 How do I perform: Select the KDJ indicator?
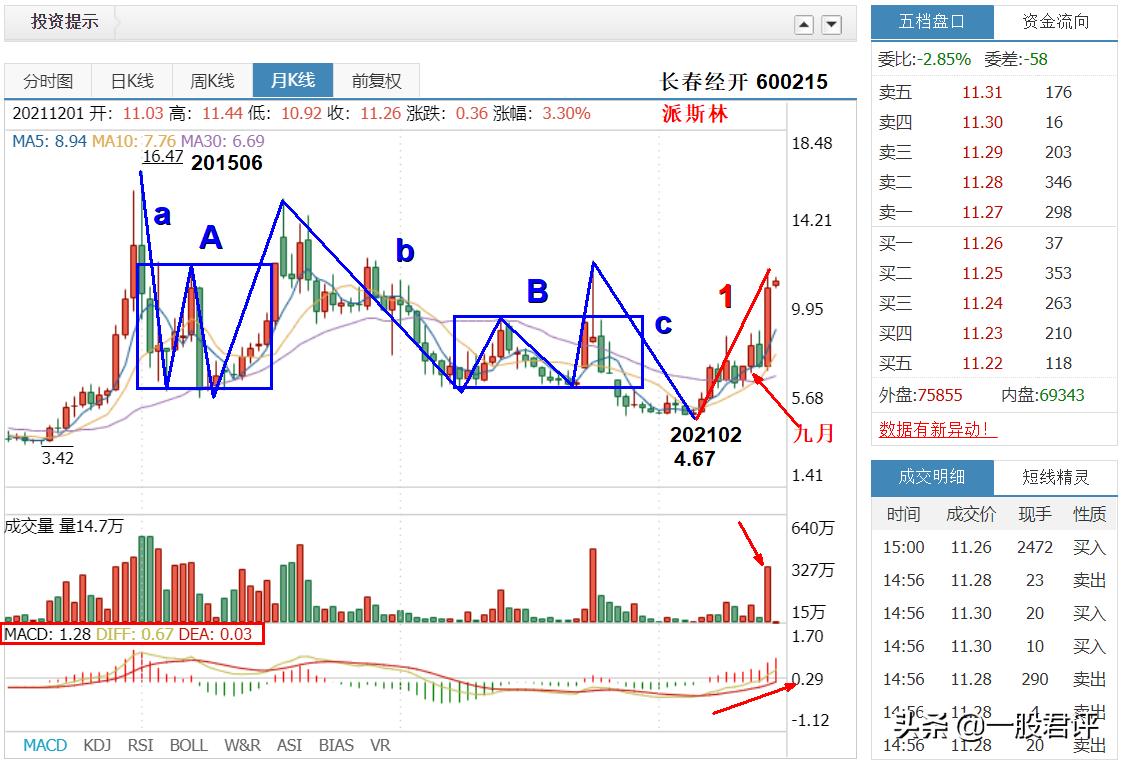[96, 745]
